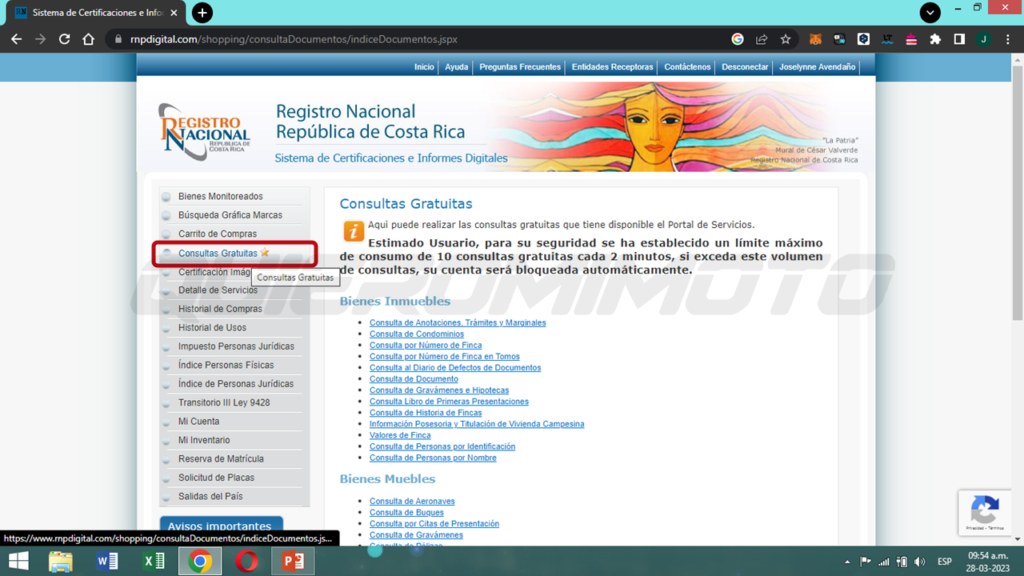Viewport: 1024px width, 576px height.
Task: Open Ayuda in top navigation
Action: 456,67
